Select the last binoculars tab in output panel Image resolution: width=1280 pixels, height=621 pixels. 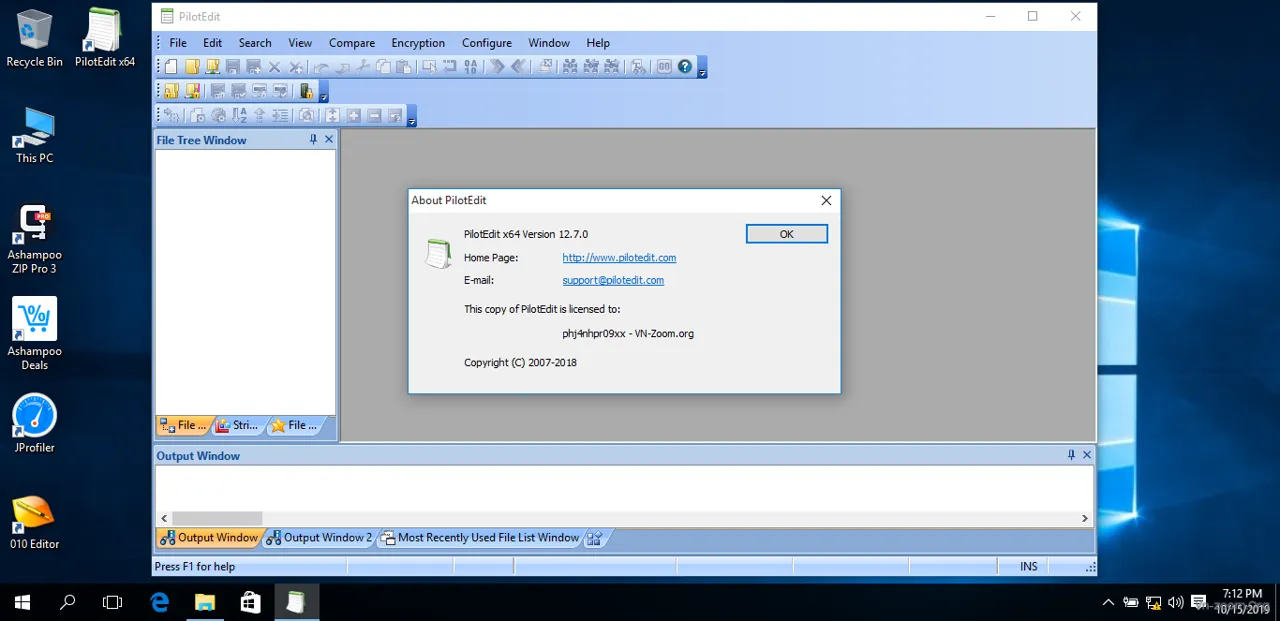pos(595,538)
